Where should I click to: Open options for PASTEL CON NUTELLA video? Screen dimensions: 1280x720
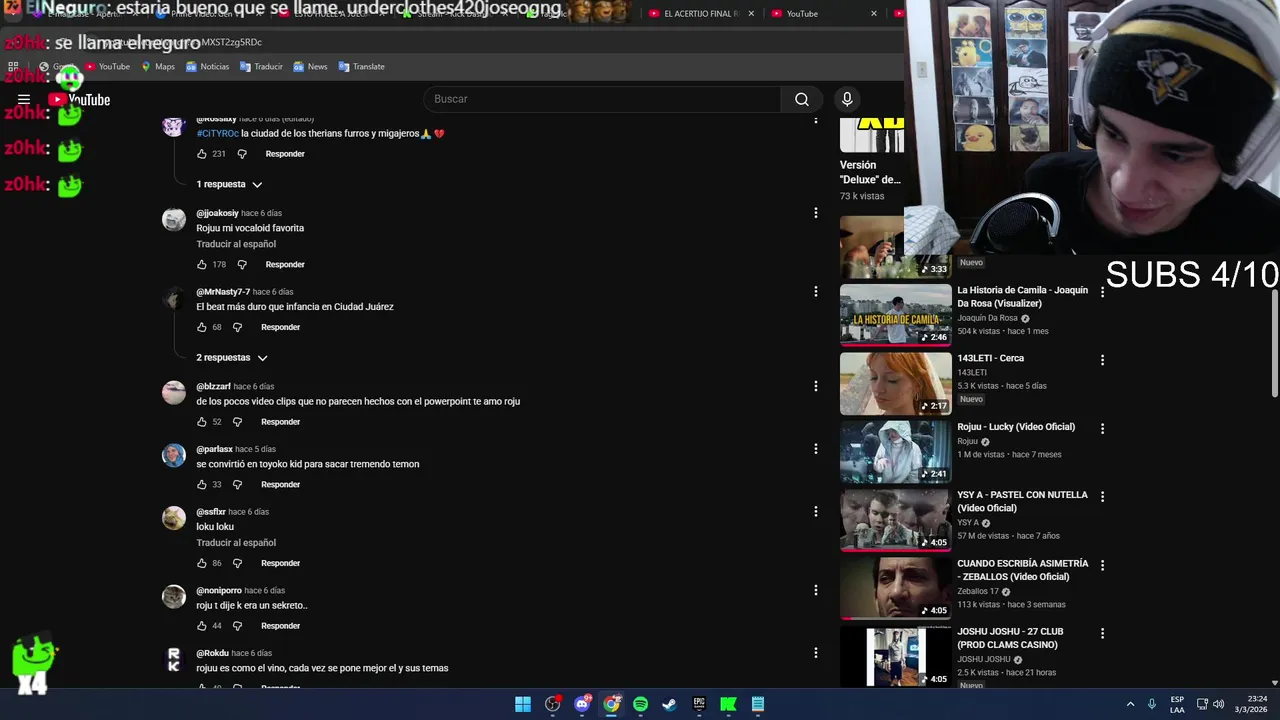click(x=1102, y=497)
